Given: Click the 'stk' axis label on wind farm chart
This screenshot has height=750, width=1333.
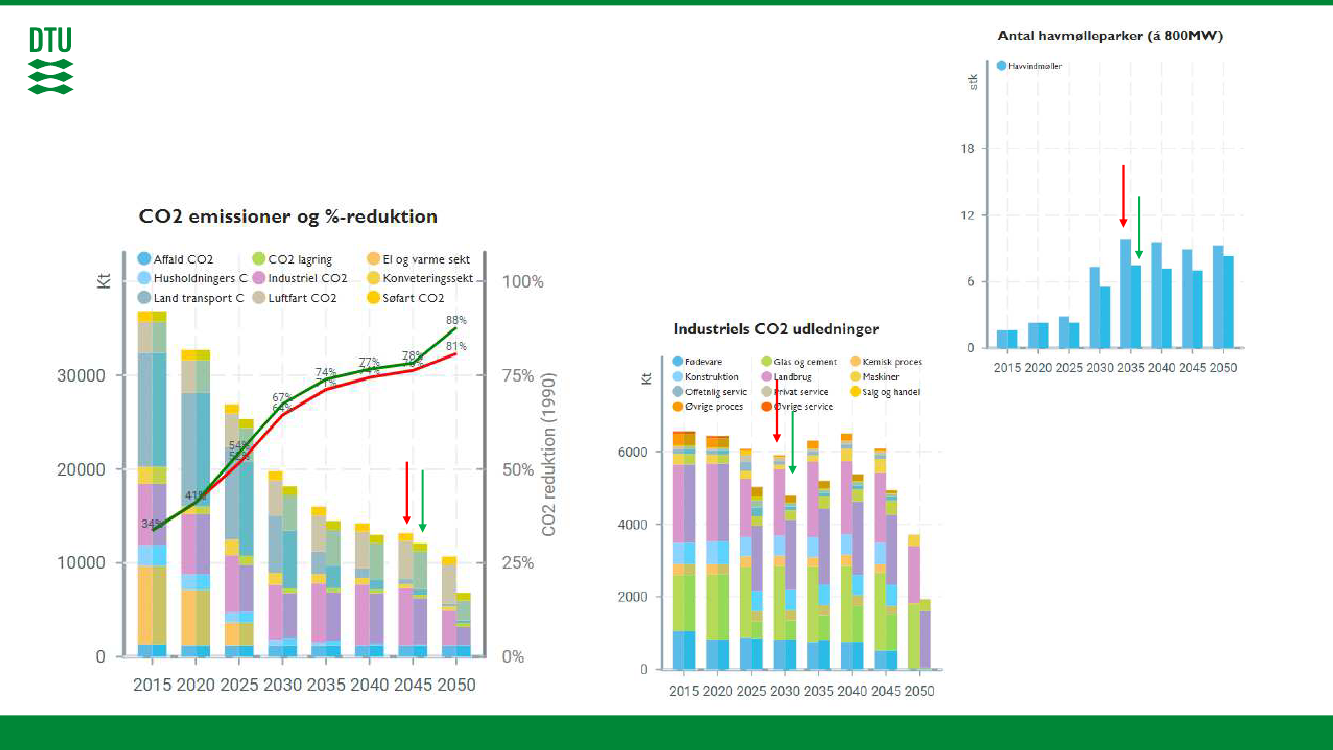Looking at the screenshot, I should click(974, 82).
